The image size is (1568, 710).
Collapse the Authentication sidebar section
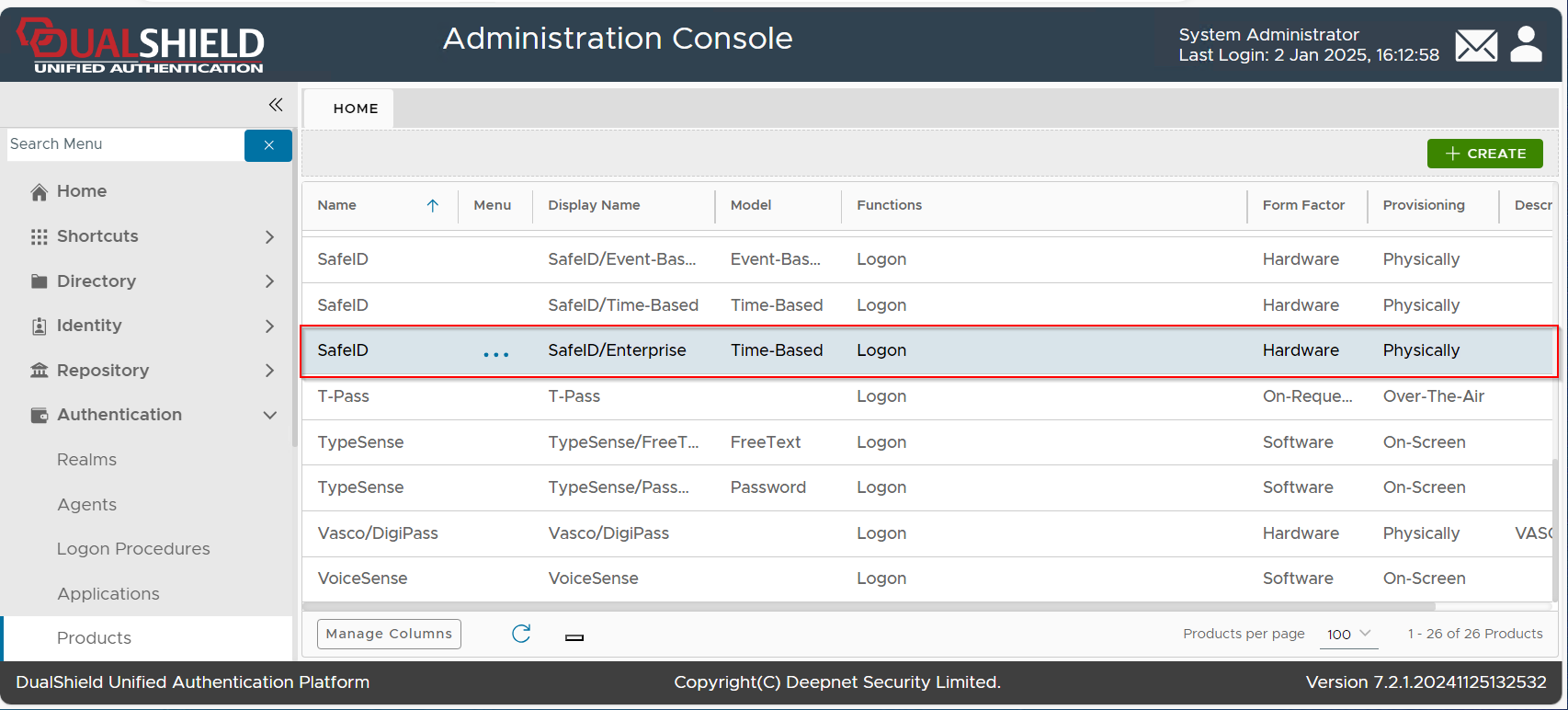coord(269,416)
